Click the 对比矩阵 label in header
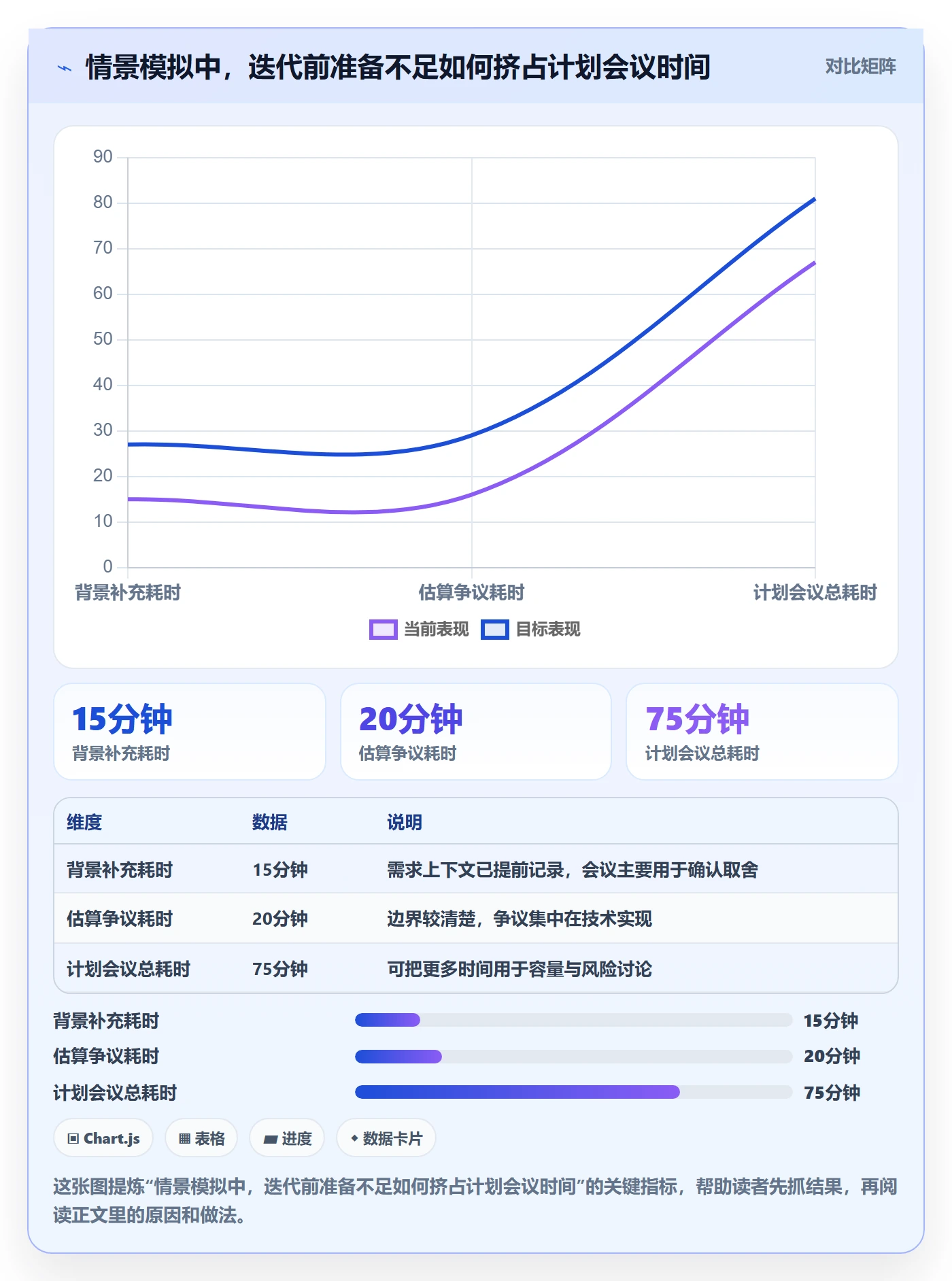952x1281 pixels. click(860, 67)
